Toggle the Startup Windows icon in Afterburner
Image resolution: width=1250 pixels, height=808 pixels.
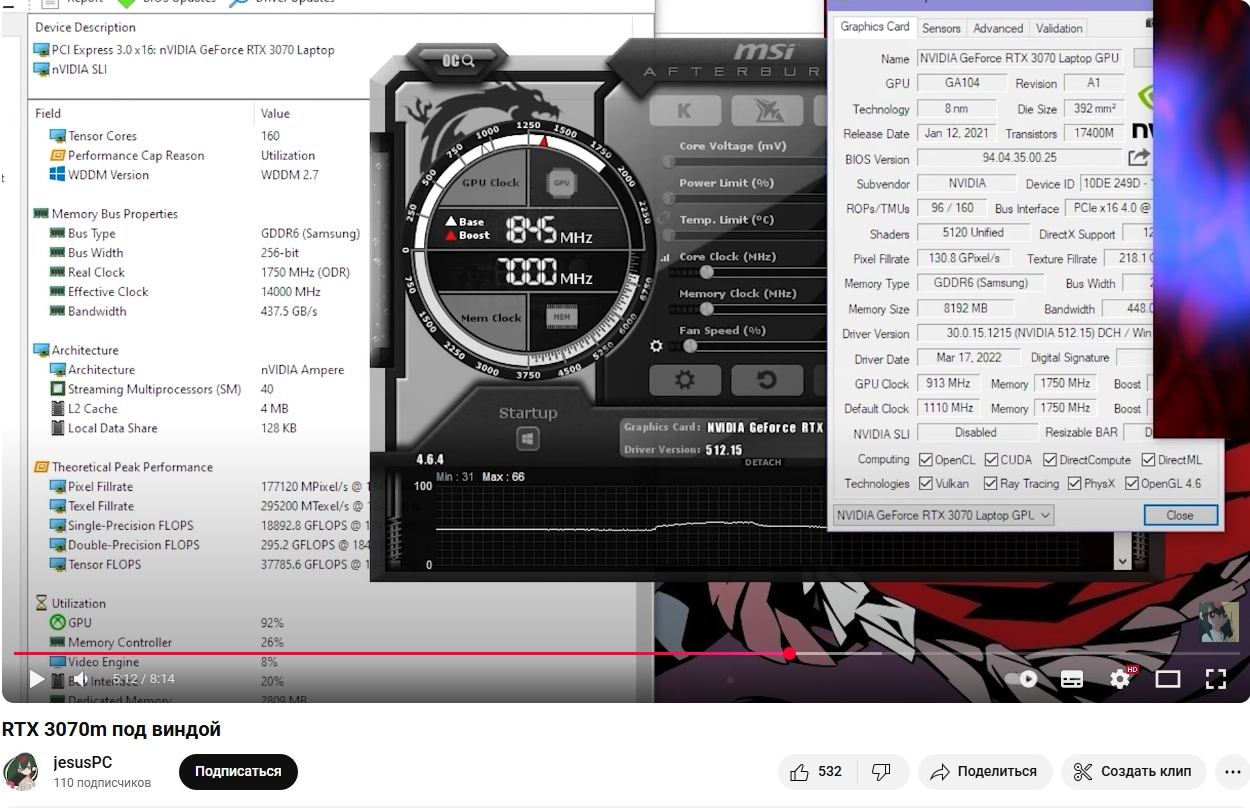(x=527, y=438)
